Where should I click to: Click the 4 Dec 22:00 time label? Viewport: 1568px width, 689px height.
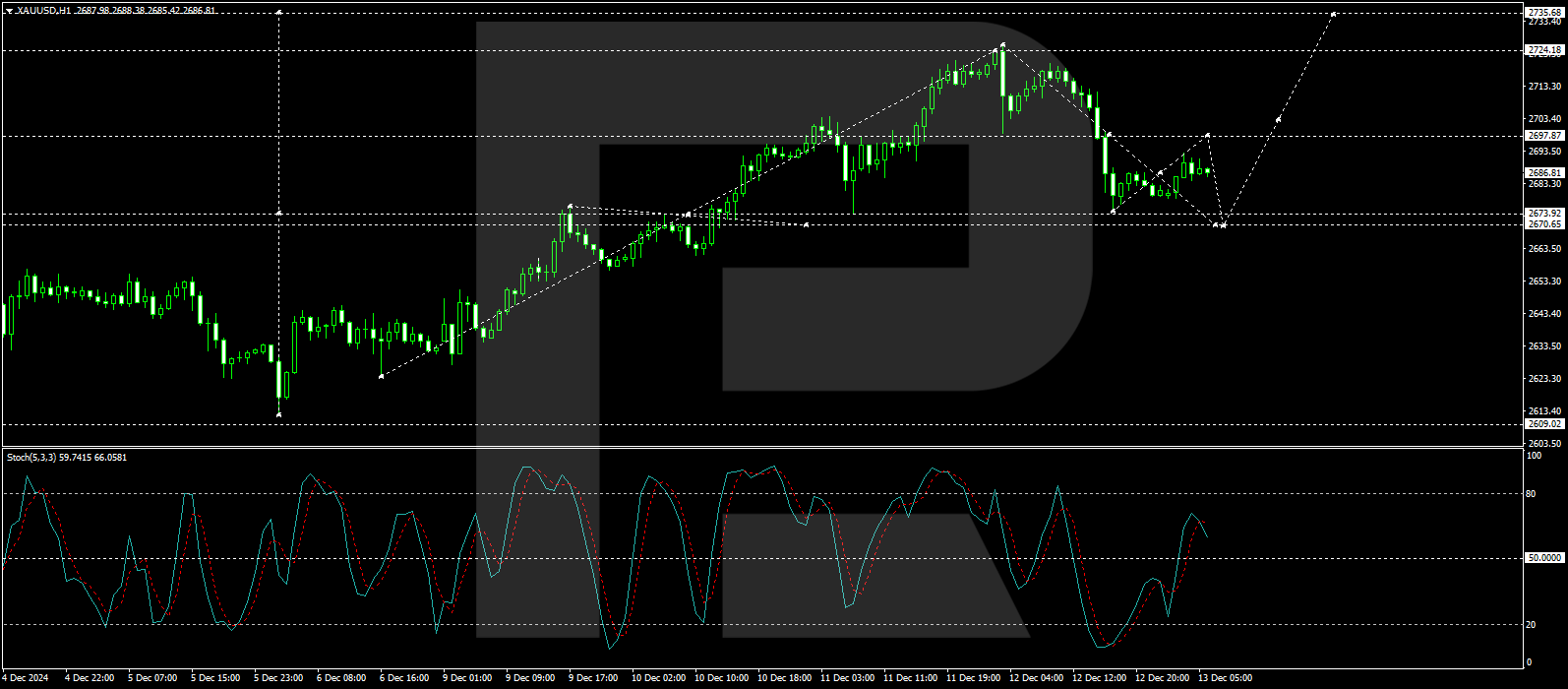[x=90, y=678]
